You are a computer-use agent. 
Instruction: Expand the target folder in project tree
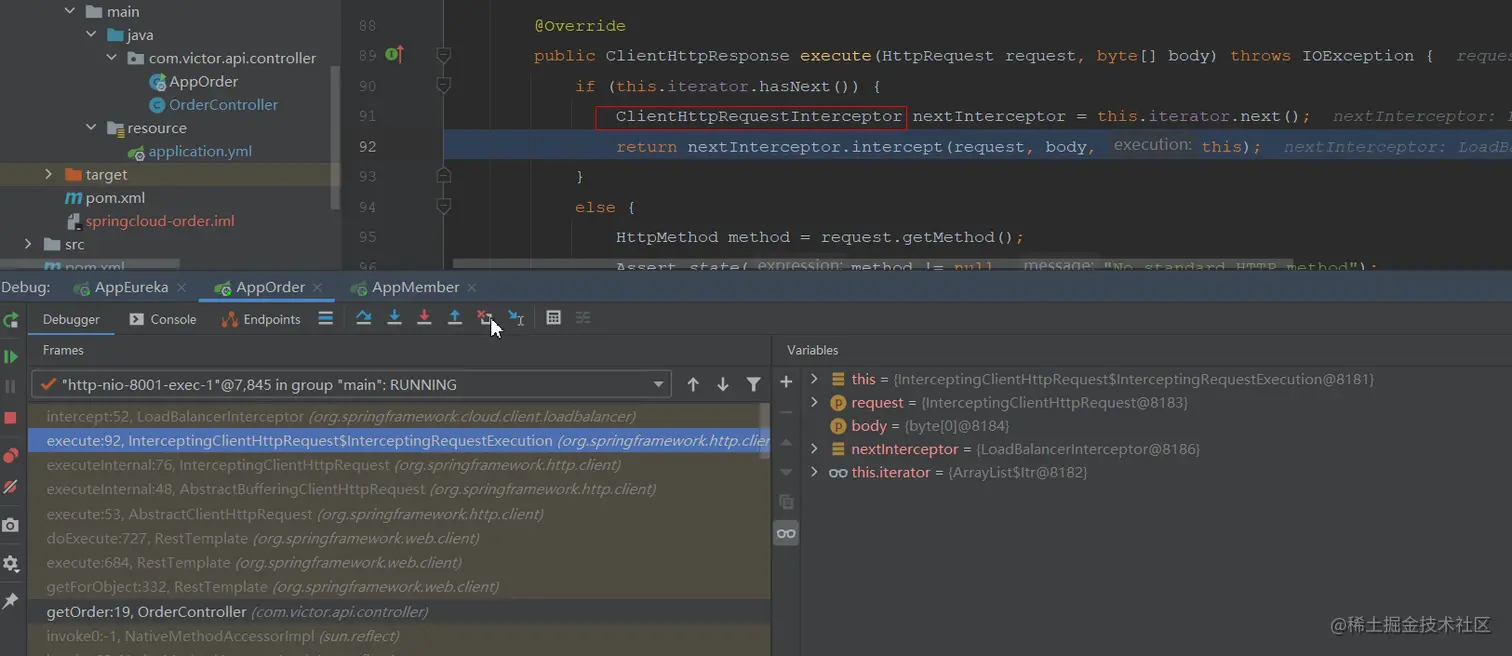(48, 175)
